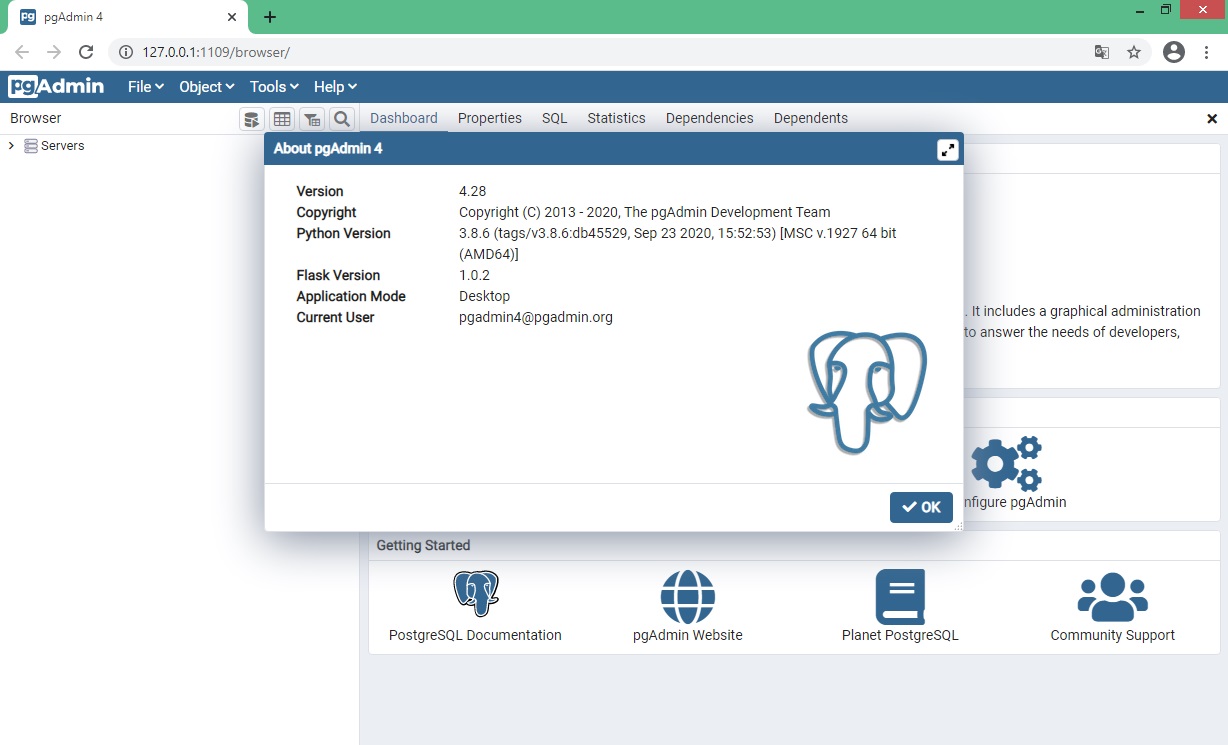
Task: Switch to the Properties tab
Action: pyautogui.click(x=490, y=118)
